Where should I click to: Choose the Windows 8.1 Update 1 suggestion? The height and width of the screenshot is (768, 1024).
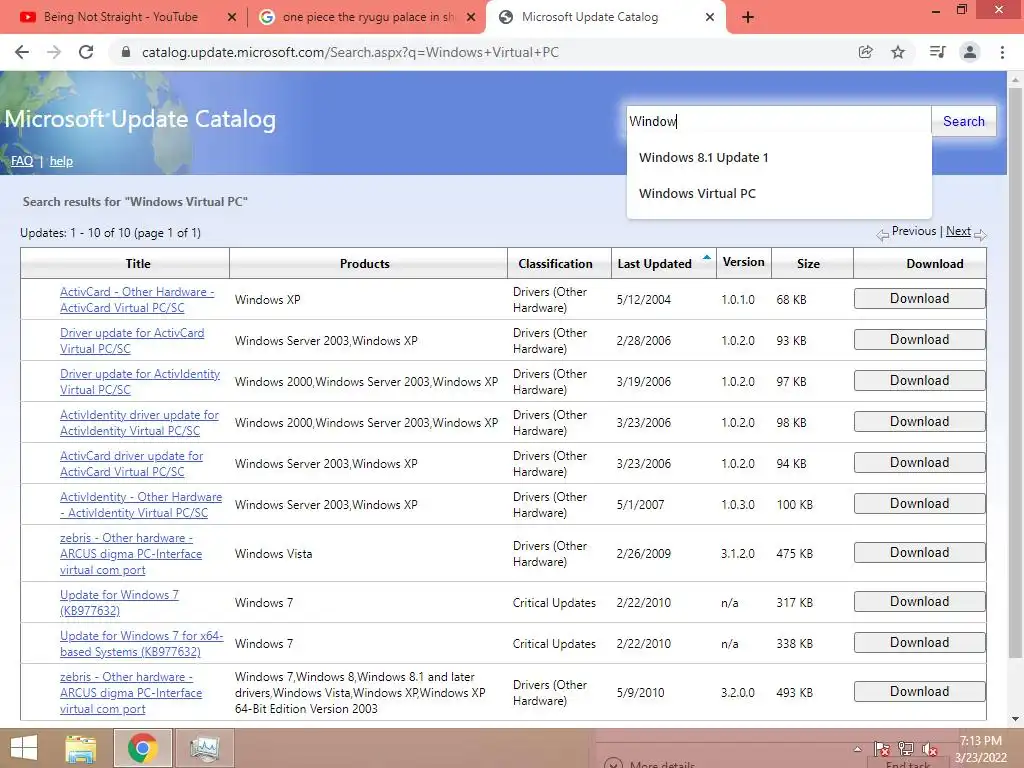point(778,157)
